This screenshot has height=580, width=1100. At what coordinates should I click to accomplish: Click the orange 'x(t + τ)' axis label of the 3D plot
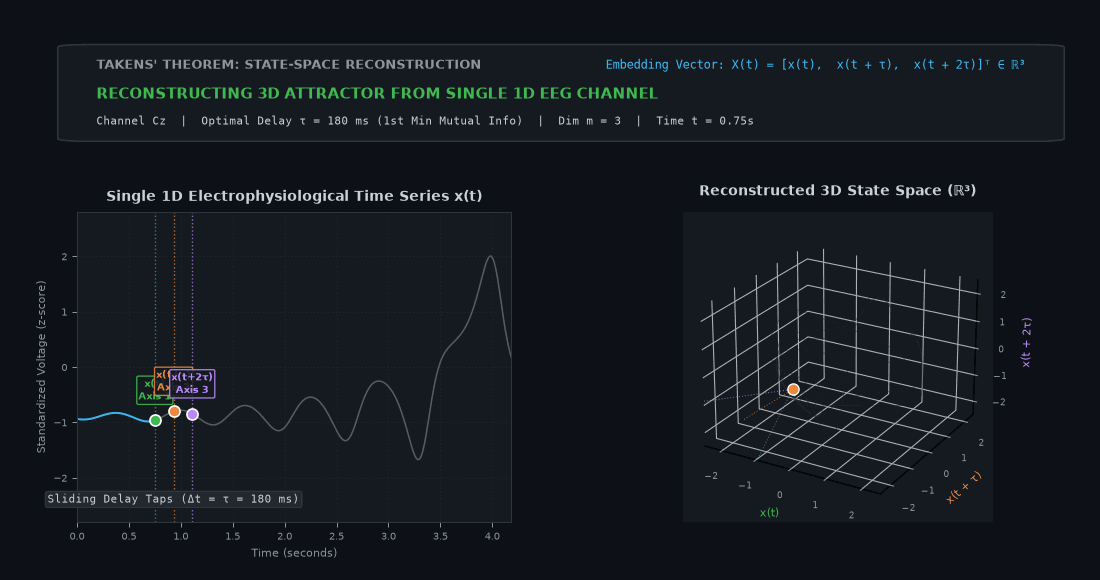[x=963, y=487]
